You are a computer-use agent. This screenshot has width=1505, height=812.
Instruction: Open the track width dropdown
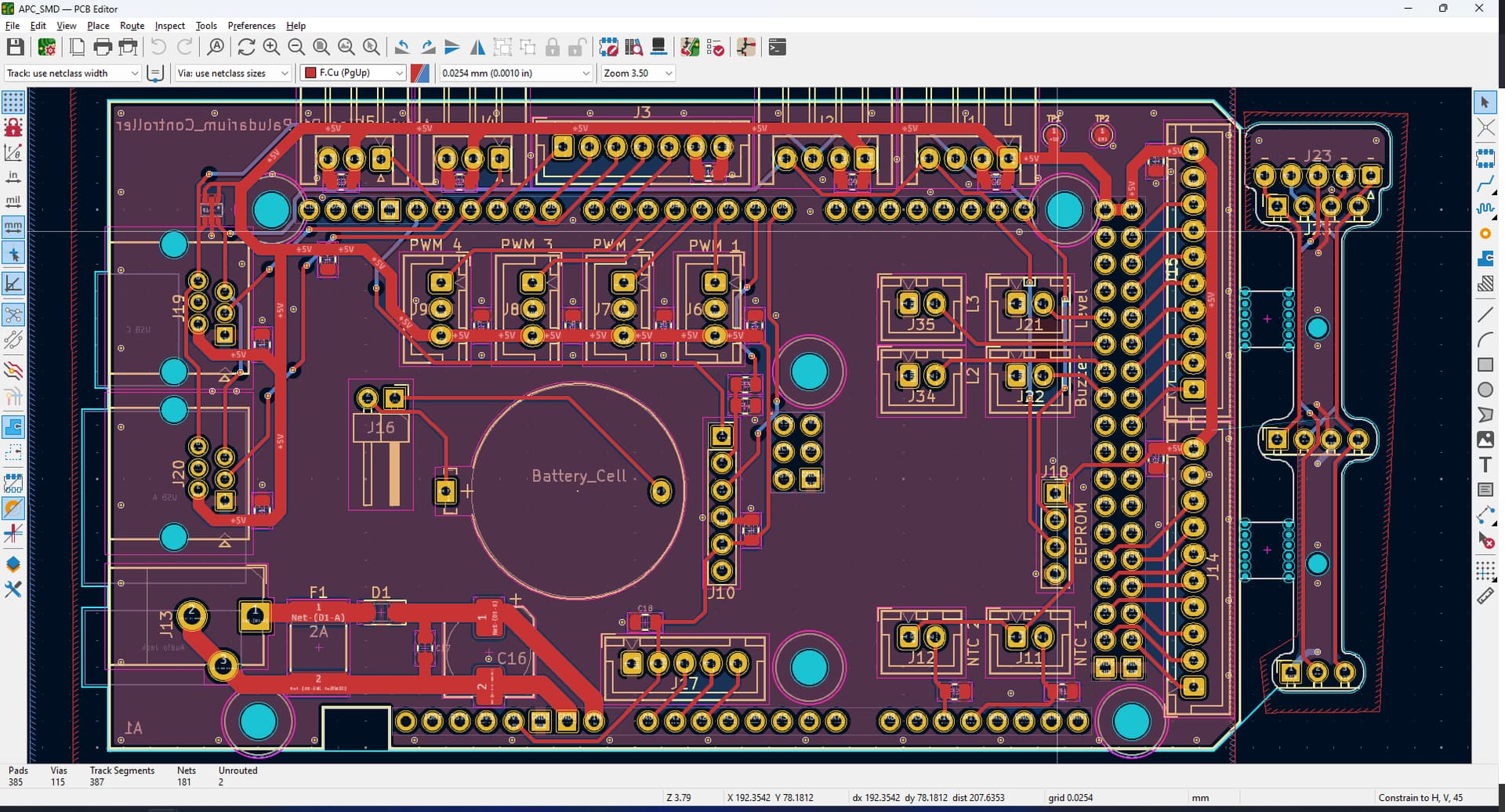(x=133, y=73)
